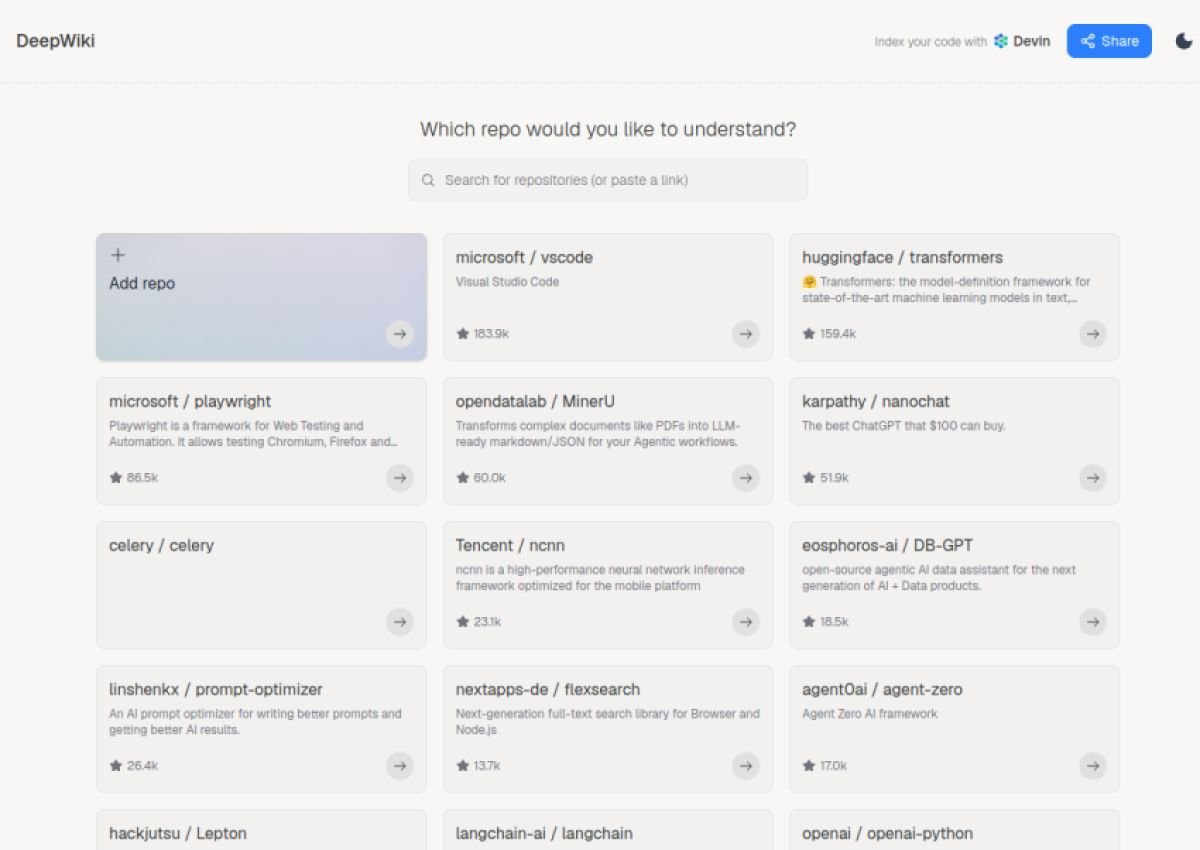Click 'The best ChatGPT that $100 can buy.' text
Image resolution: width=1200 pixels, height=850 pixels.
pos(903,426)
